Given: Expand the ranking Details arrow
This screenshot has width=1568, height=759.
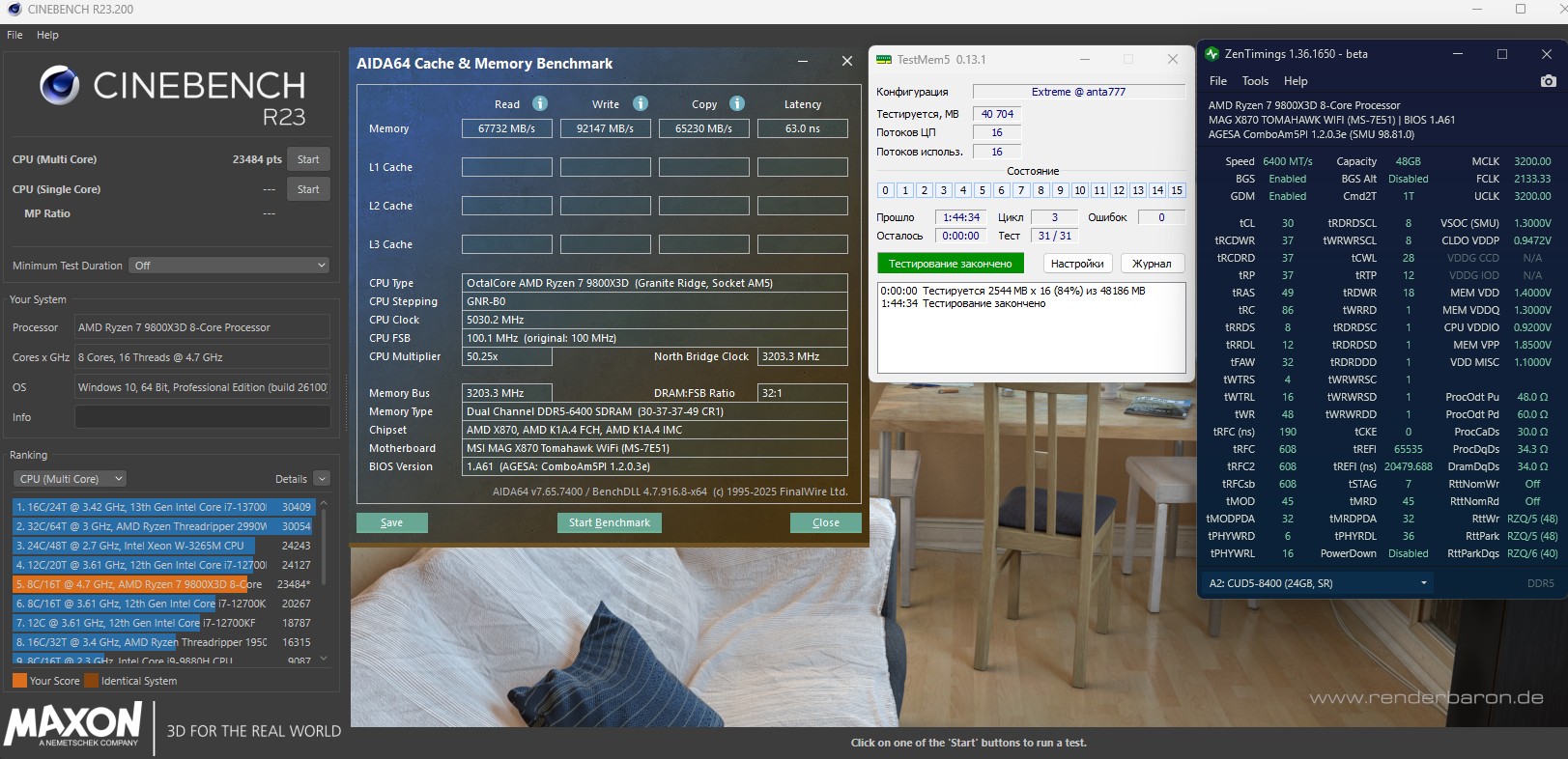Looking at the screenshot, I should click(322, 479).
